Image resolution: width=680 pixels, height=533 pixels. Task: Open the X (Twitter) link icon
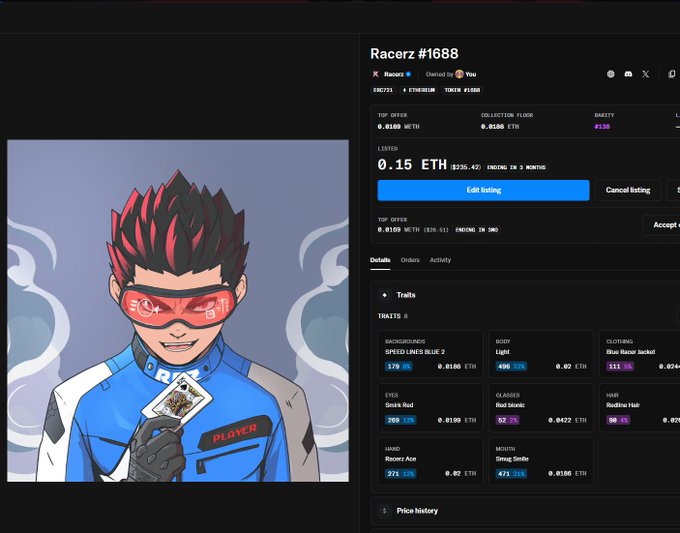(646, 74)
